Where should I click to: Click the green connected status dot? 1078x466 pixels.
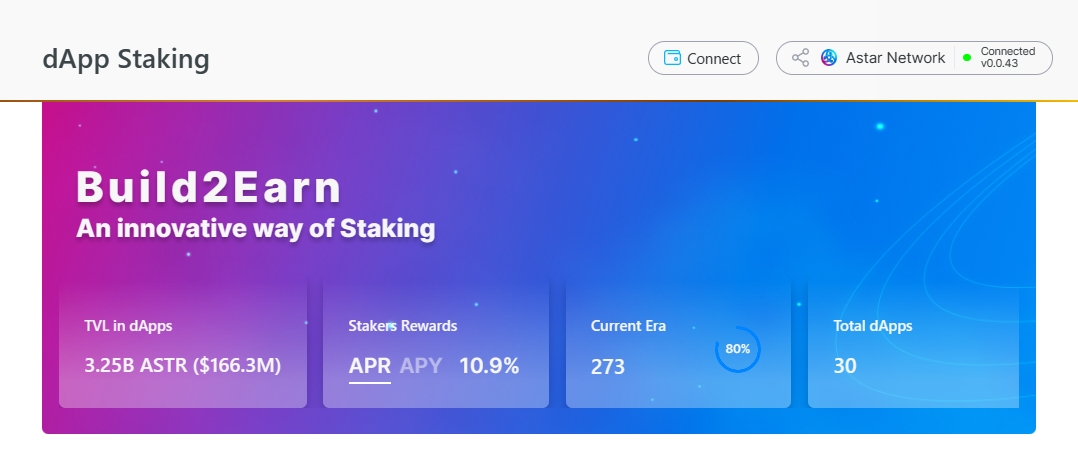[967, 58]
